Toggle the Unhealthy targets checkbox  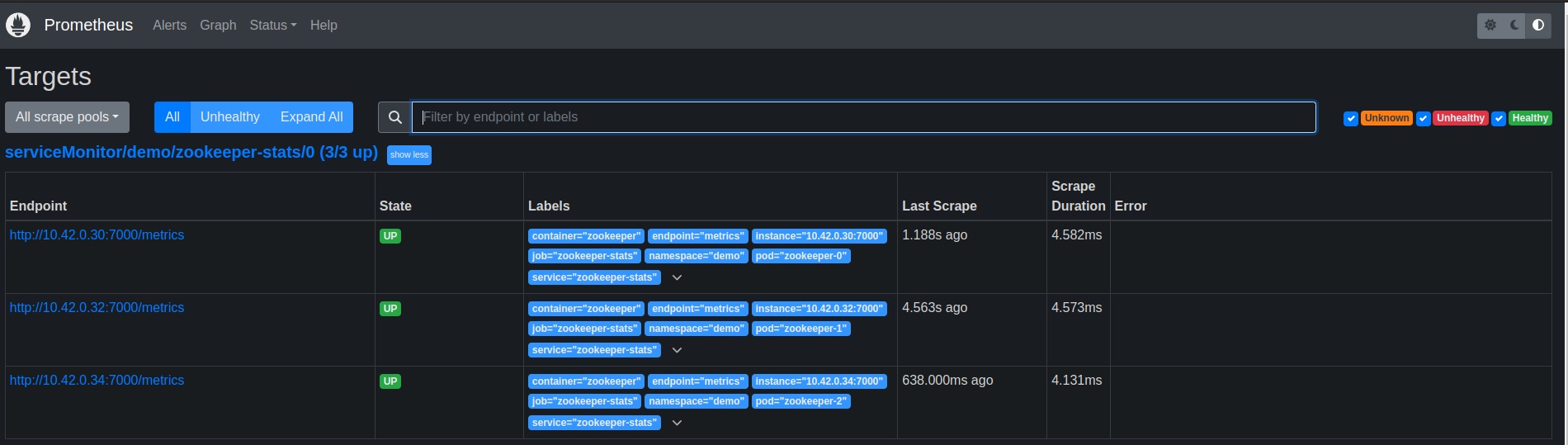click(1424, 119)
